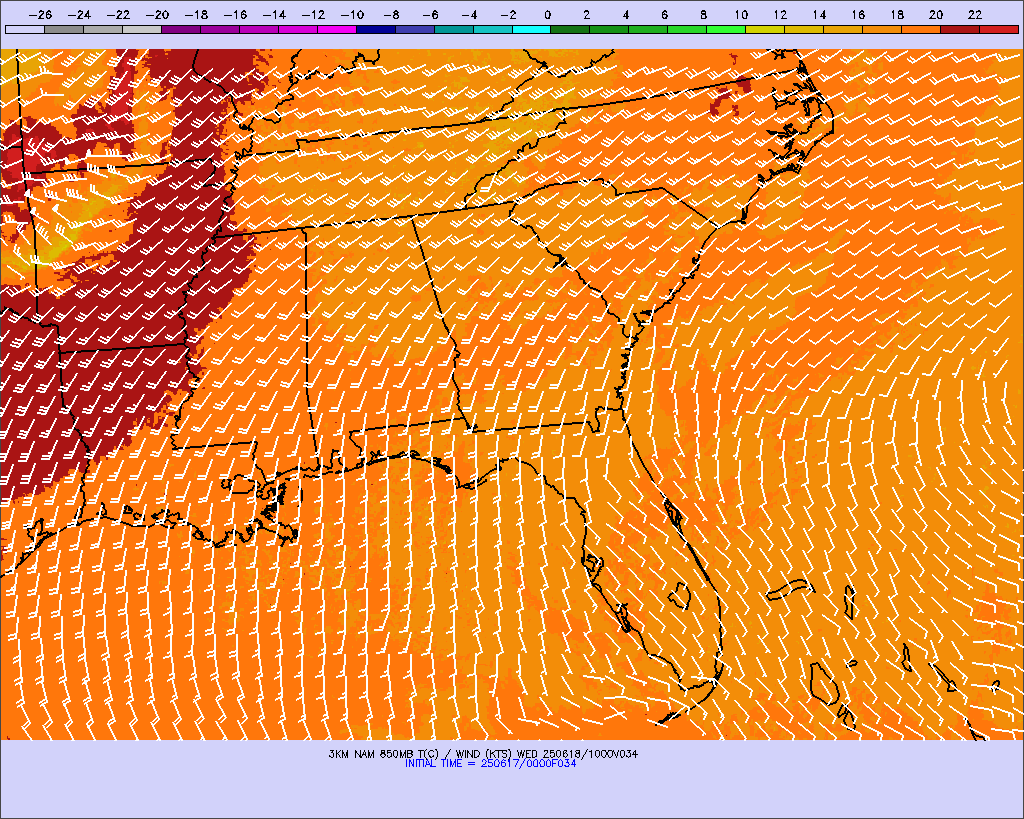Click the "-26" scale label

point(40,14)
